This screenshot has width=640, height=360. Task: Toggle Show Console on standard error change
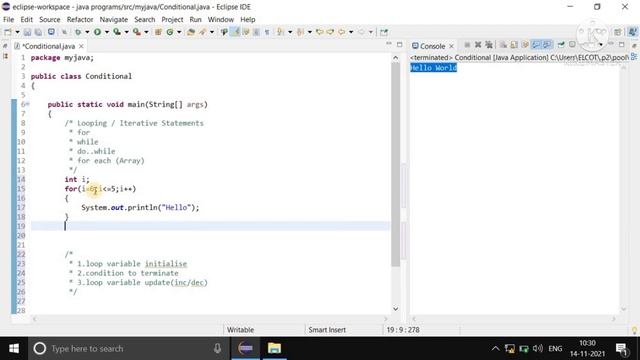tap(547, 44)
